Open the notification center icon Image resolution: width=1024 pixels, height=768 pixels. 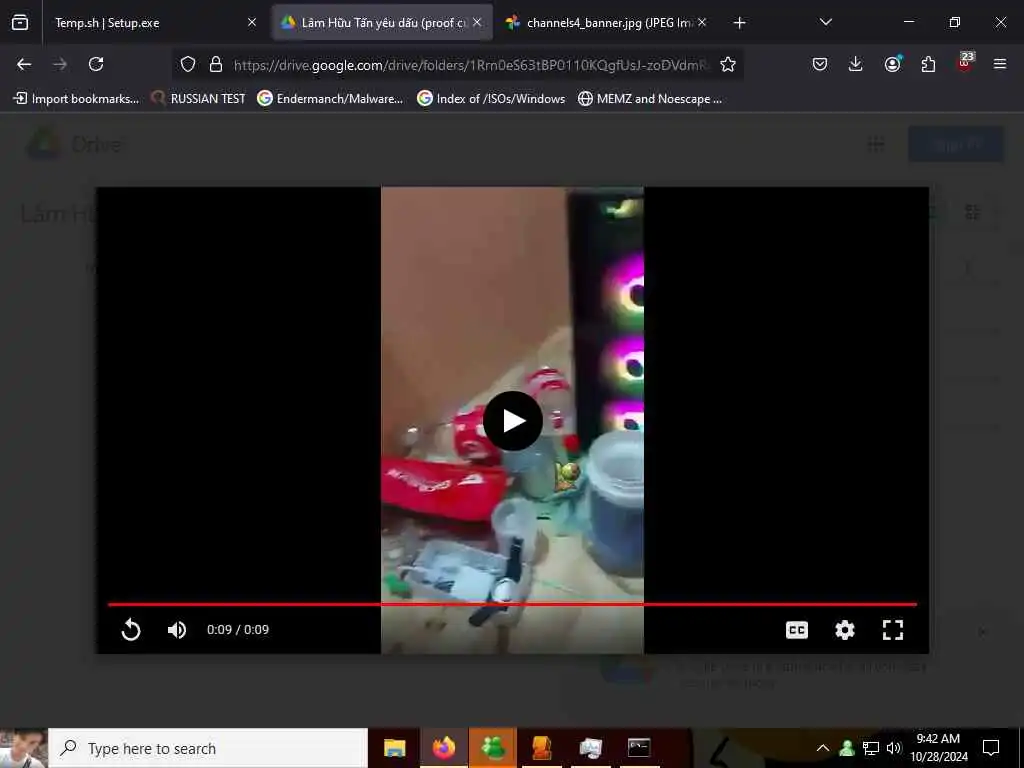point(991,748)
